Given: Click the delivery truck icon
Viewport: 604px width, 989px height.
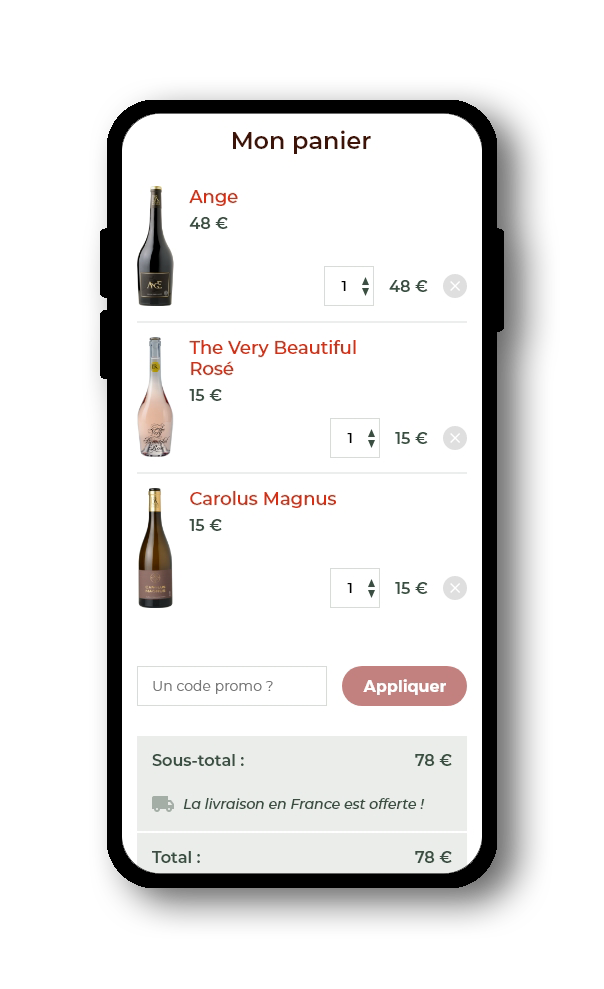Looking at the screenshot, I should (x=163, y=804).
